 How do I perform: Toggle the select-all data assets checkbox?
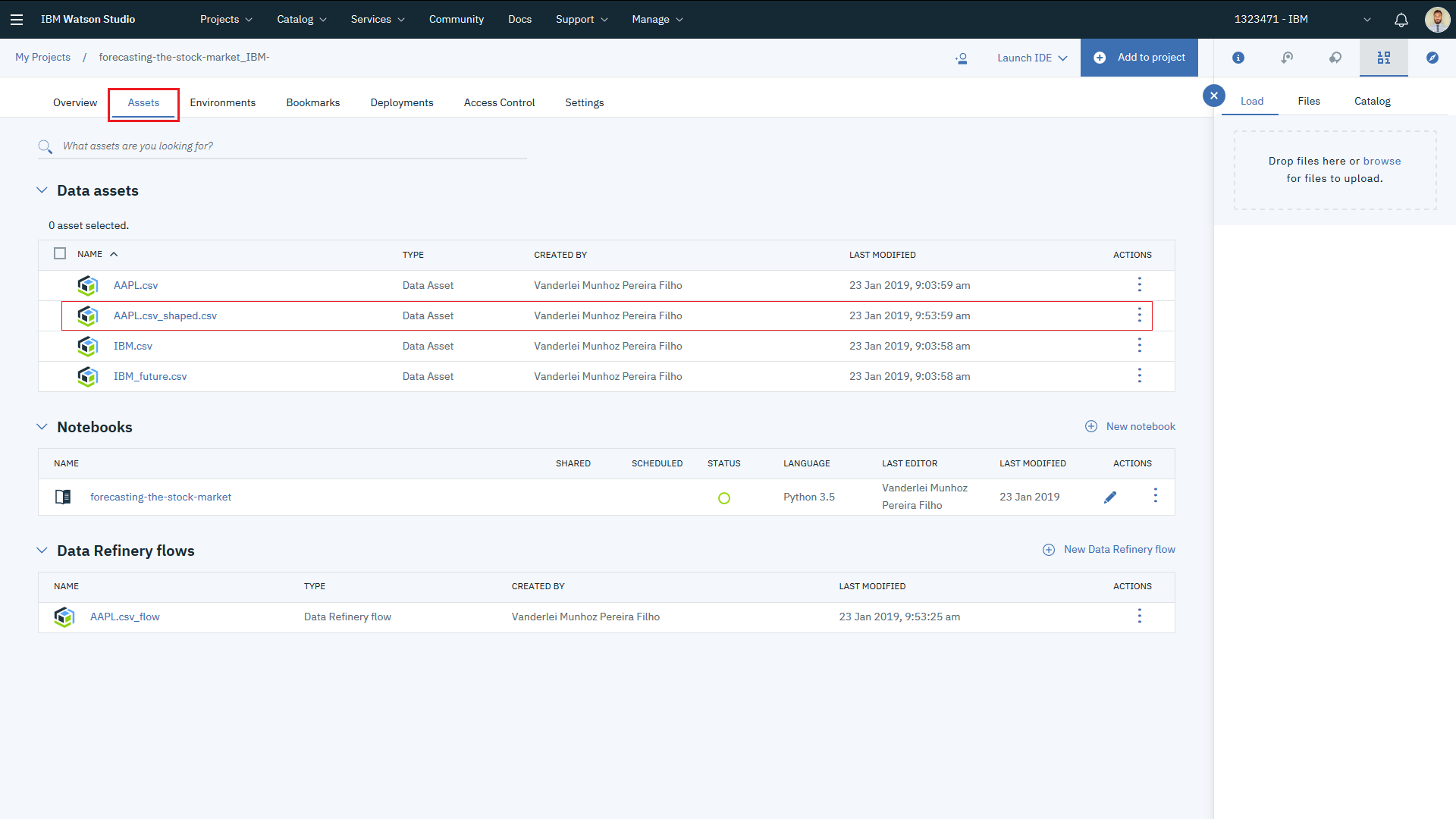(60, 254)
